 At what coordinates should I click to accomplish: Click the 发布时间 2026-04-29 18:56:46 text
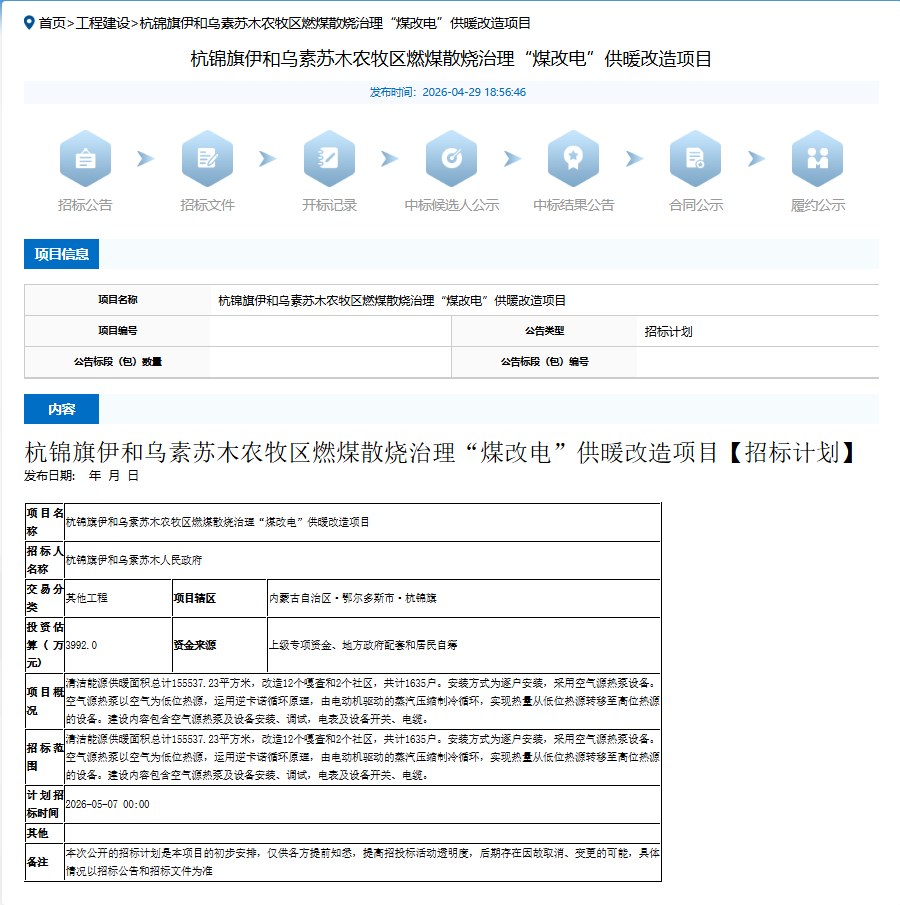pyautogui.click(x=448, y=92)
